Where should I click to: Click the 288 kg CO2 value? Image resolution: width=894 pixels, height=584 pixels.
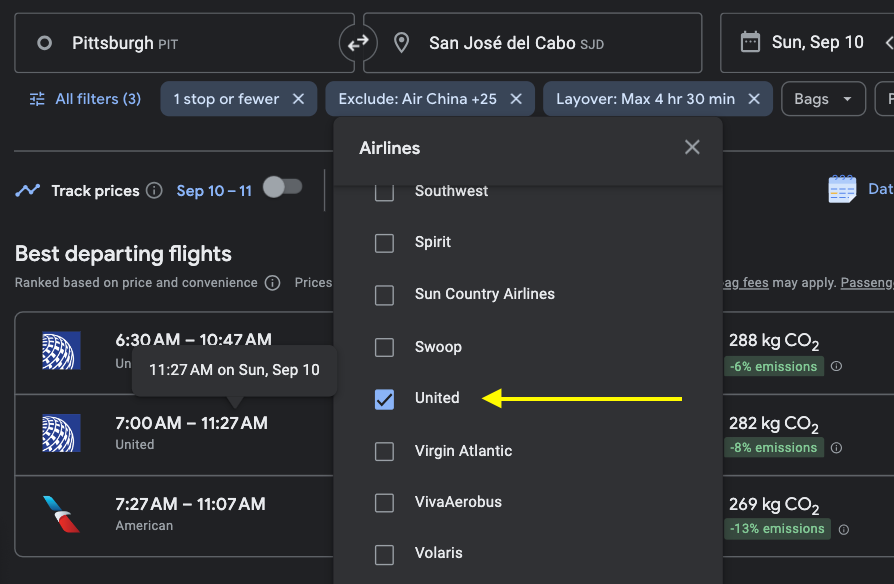tap(774, 342)
